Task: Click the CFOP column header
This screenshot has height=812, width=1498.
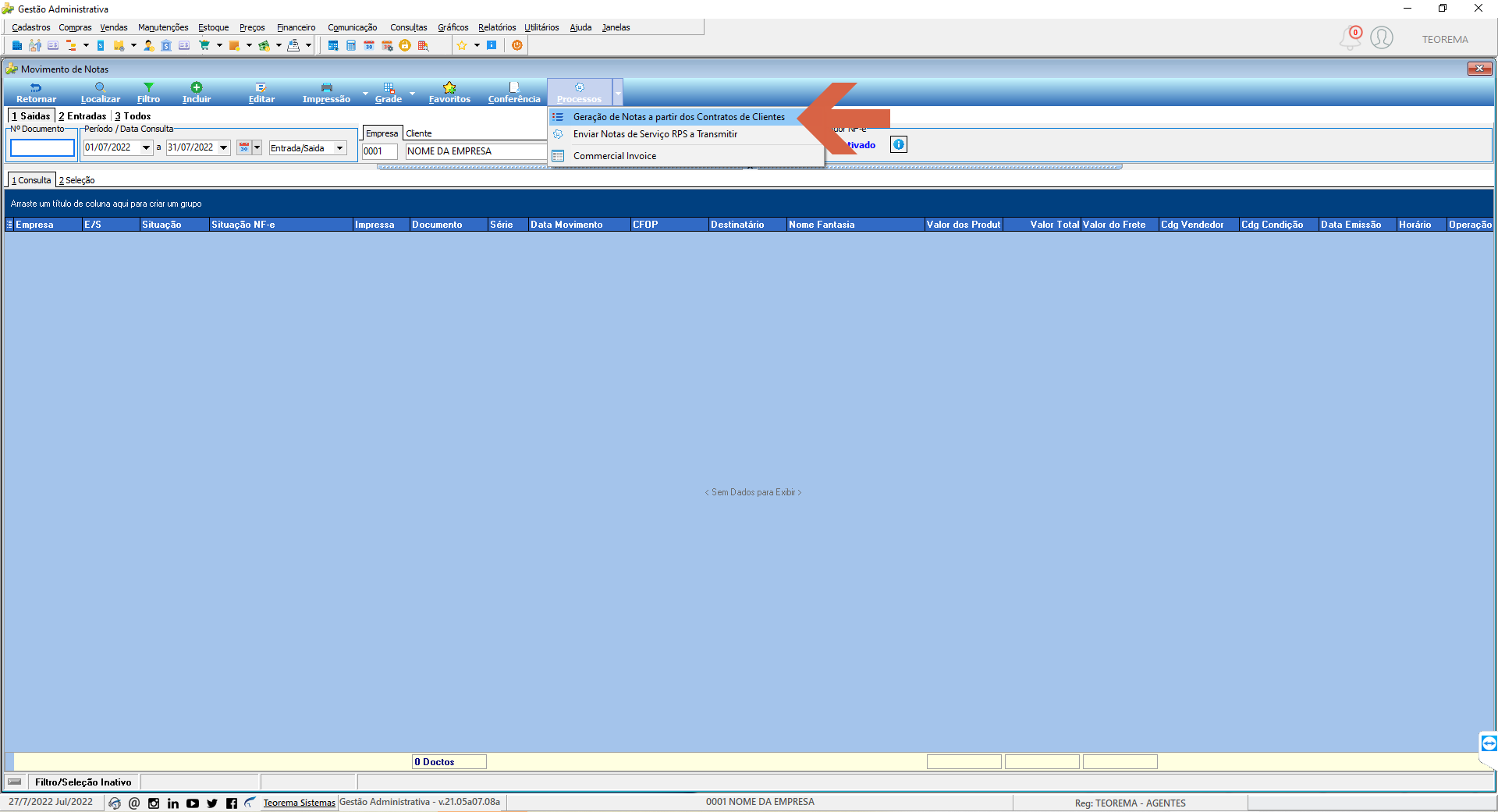Action: pos(669,225)
